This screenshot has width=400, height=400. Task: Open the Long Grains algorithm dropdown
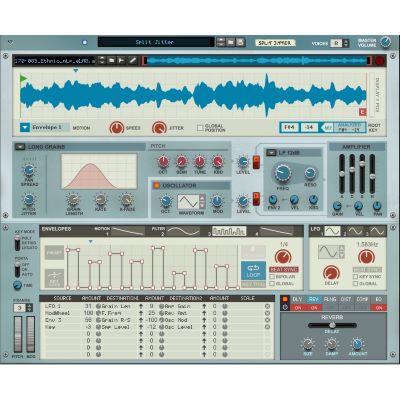pos(20,147)
